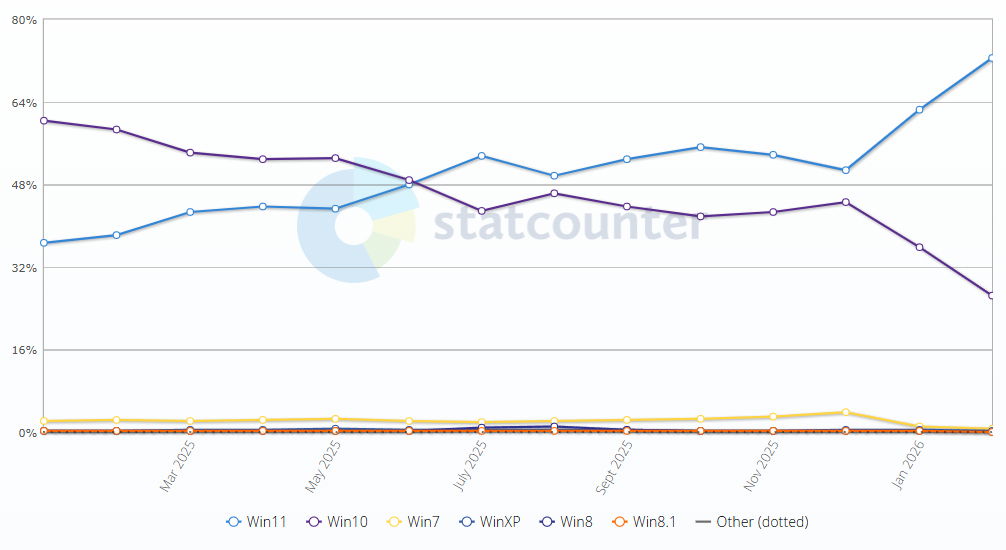The height and width of the screenshot is (550, 1006).
Task: Click the Mar 2025 axis label
Action: pos(178,468)
